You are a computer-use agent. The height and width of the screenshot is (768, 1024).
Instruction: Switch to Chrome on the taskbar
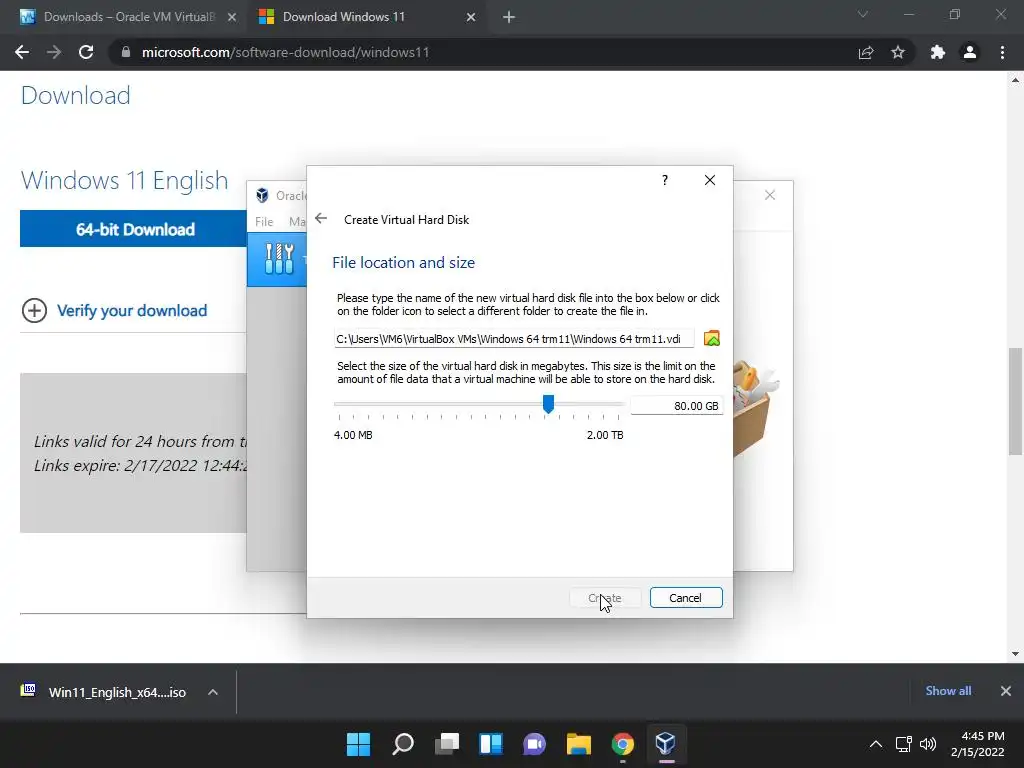click(x=622, y=743)
